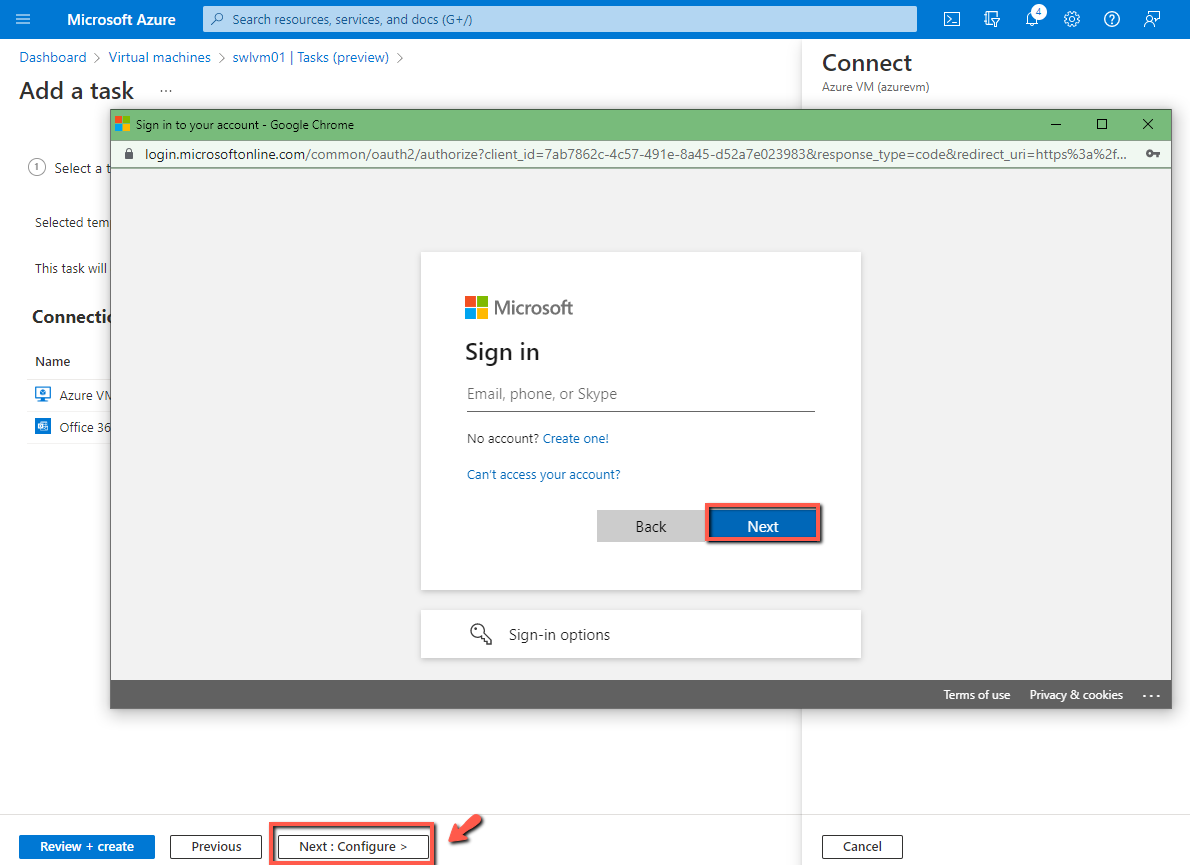View notifications bell icon

(1032, 18)
